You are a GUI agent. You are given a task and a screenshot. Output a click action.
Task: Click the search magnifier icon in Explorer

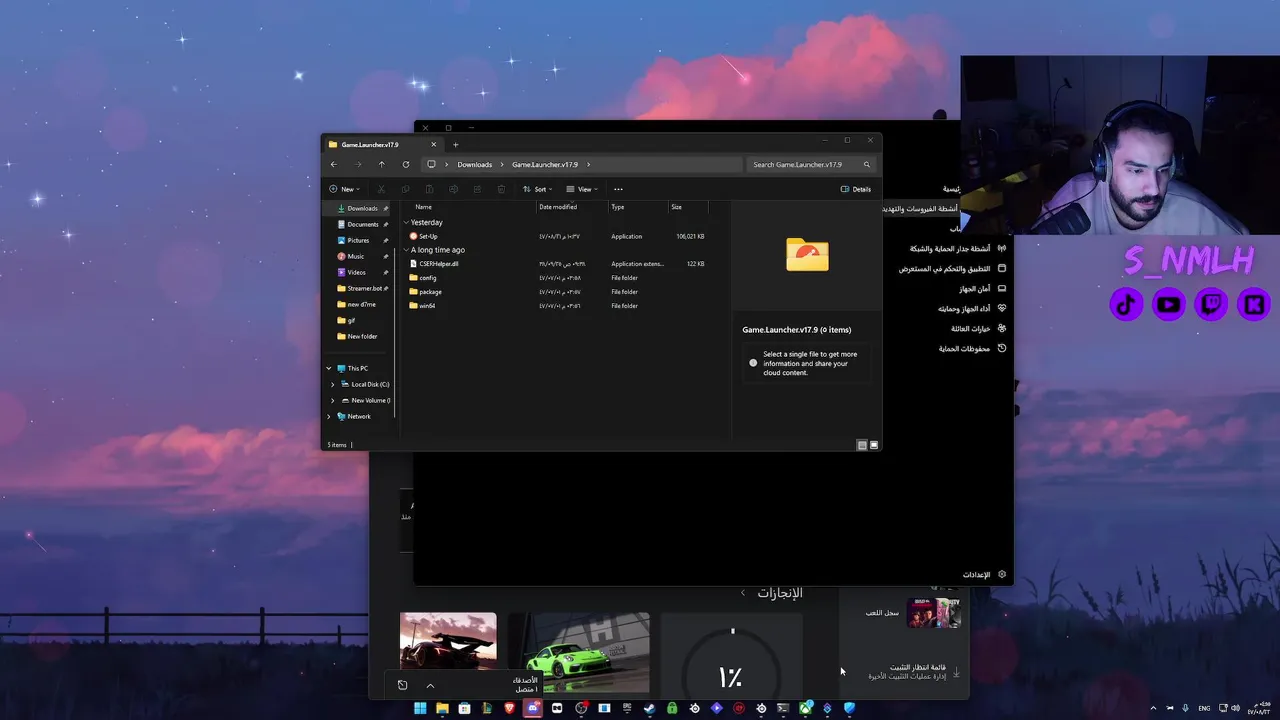[x=867, y=164]
